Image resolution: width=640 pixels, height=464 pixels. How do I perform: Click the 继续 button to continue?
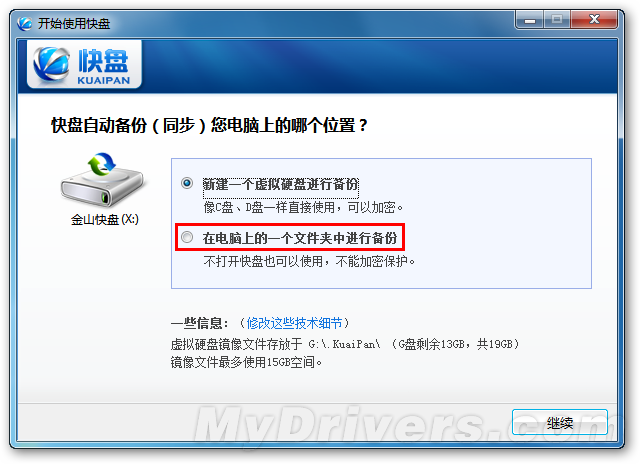point(560,422)
